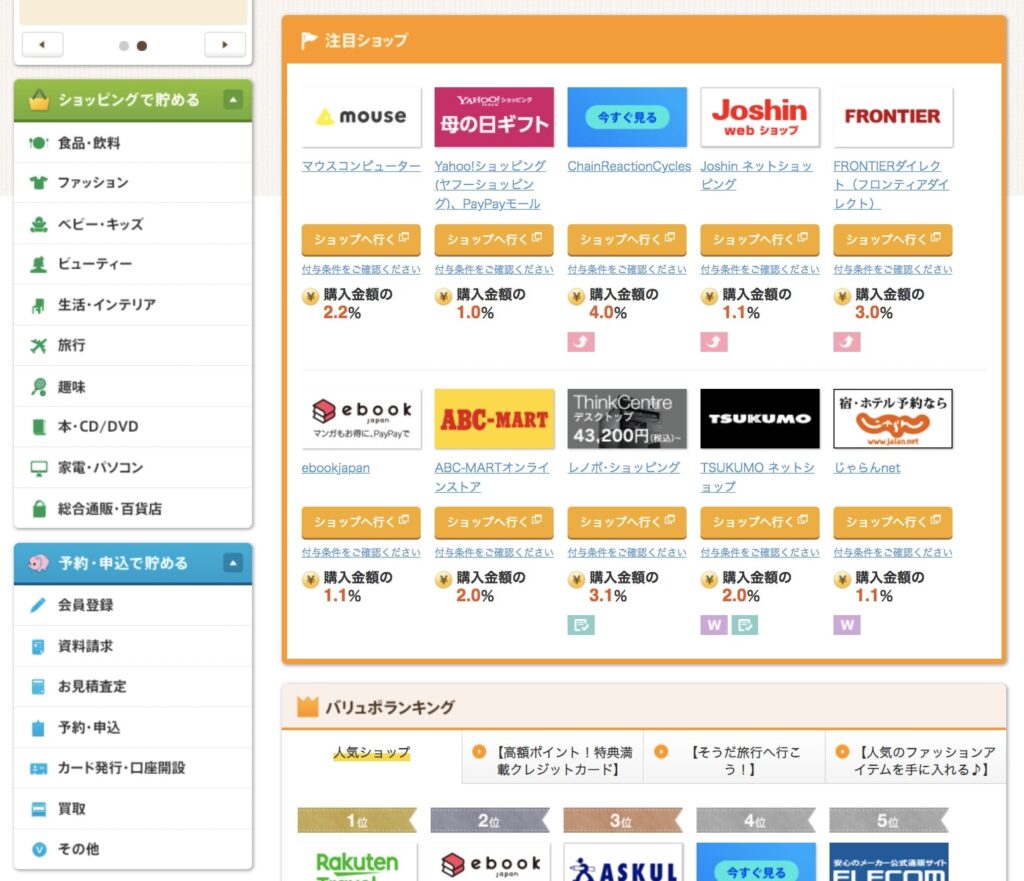This screenshot has width=1024, height=881.
Task: Click the next slide arrow in carousel
Action: pyautogui.click(x=225, y=44)
